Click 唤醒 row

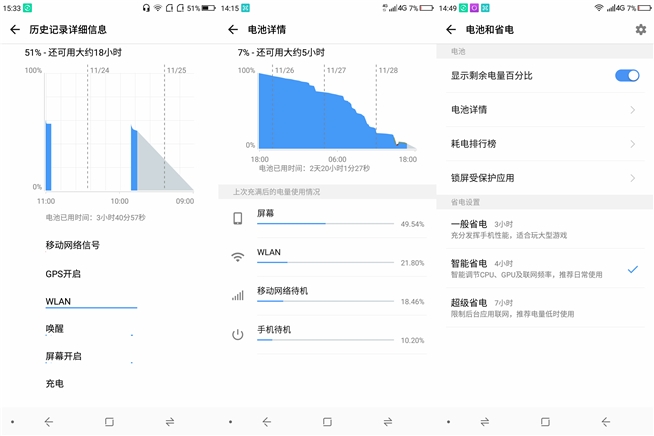tap(55, 329)
